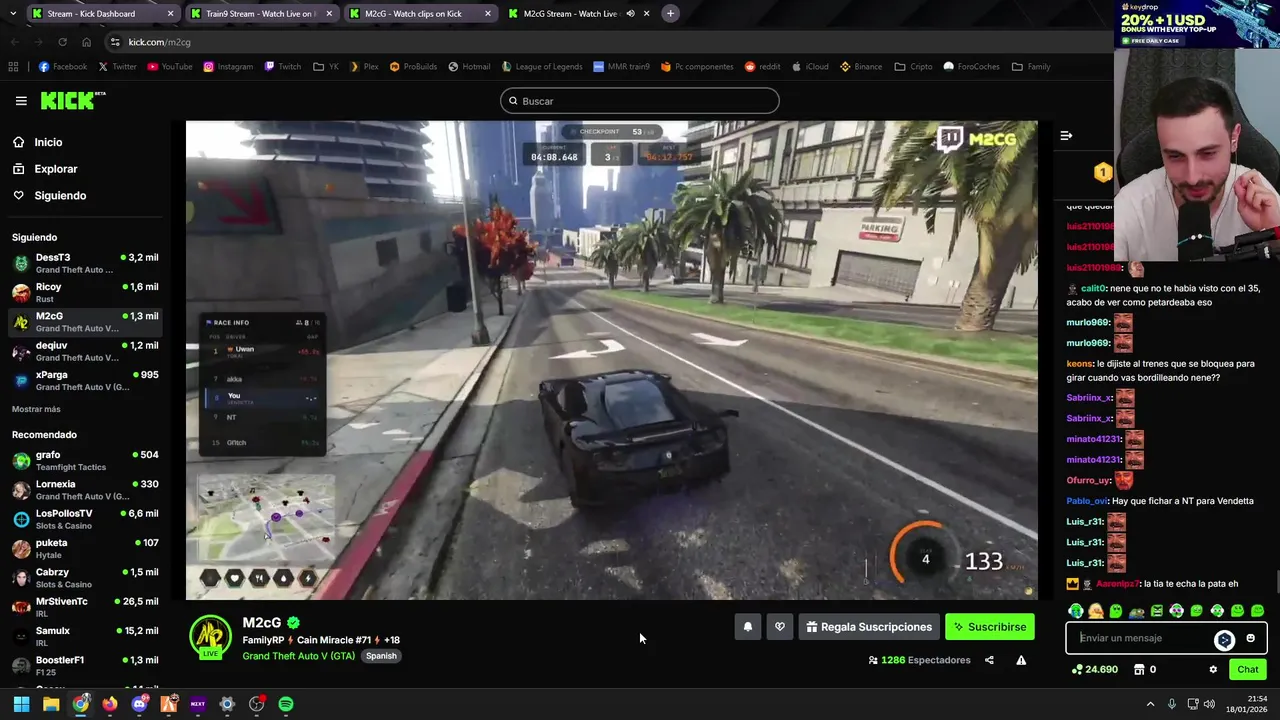Viewport: 1280px width, 720px height.
Task: Open site information icon in address bar
Action: tap(116, 42)
